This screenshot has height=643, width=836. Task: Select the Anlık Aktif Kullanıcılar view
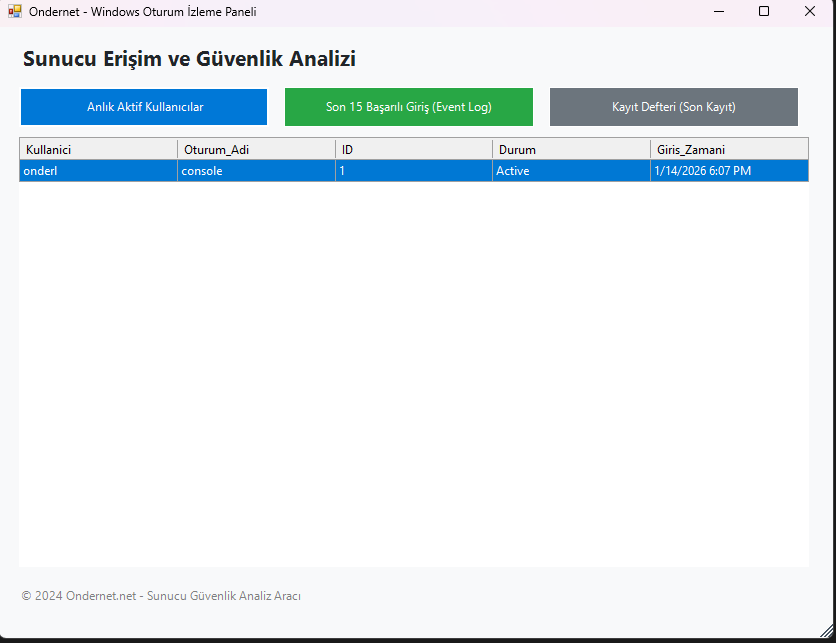click(x=143, y=106)
